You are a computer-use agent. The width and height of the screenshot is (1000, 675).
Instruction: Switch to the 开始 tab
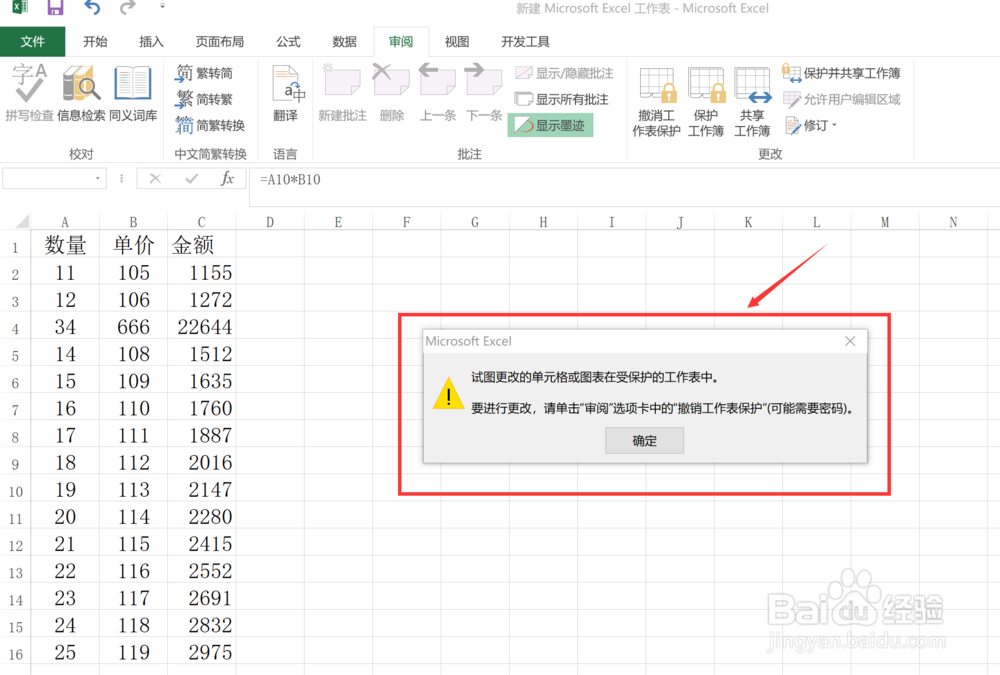(x=95, y=41)
